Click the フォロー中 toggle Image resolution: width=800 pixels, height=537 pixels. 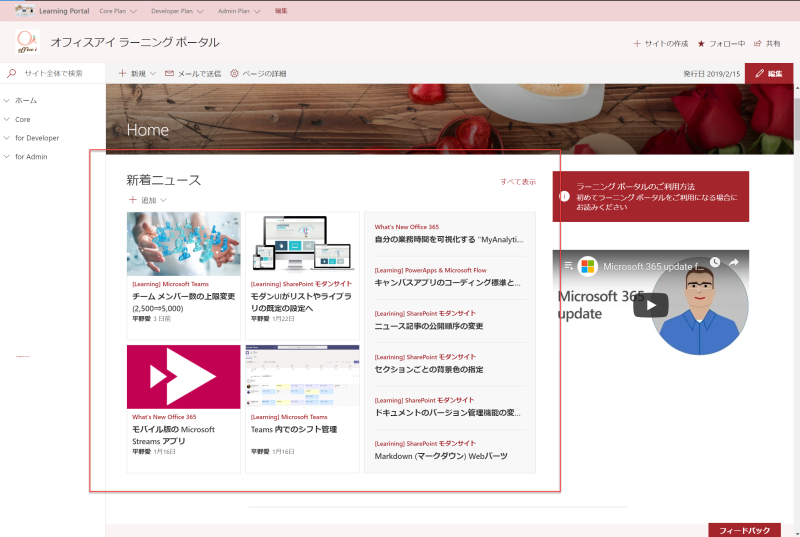(721, 43)
